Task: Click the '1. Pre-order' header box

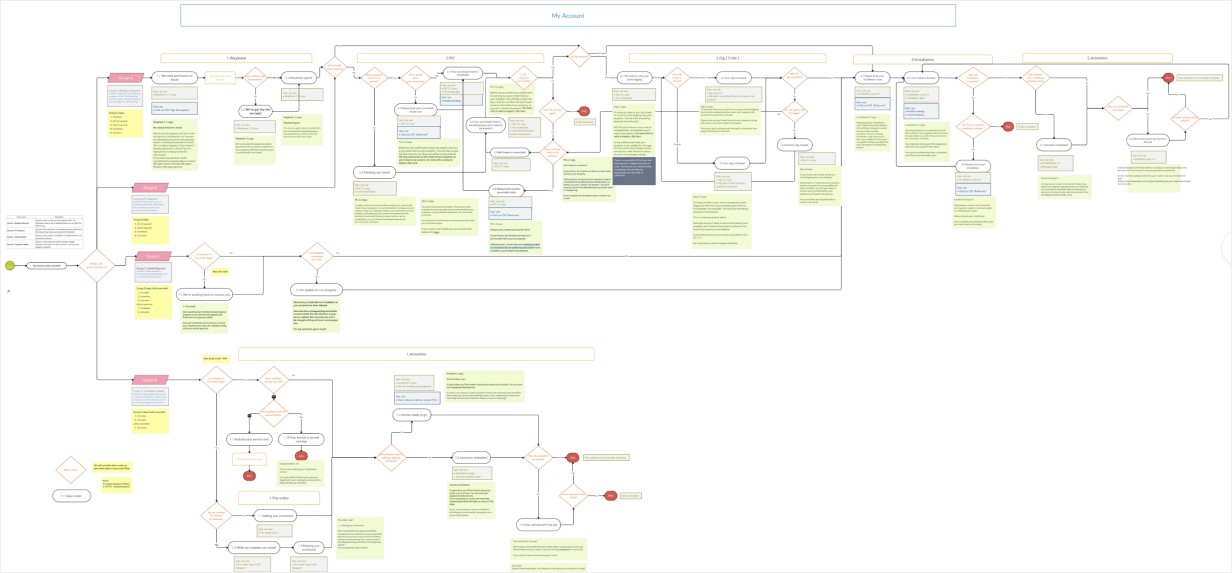Action: point(279,498)
